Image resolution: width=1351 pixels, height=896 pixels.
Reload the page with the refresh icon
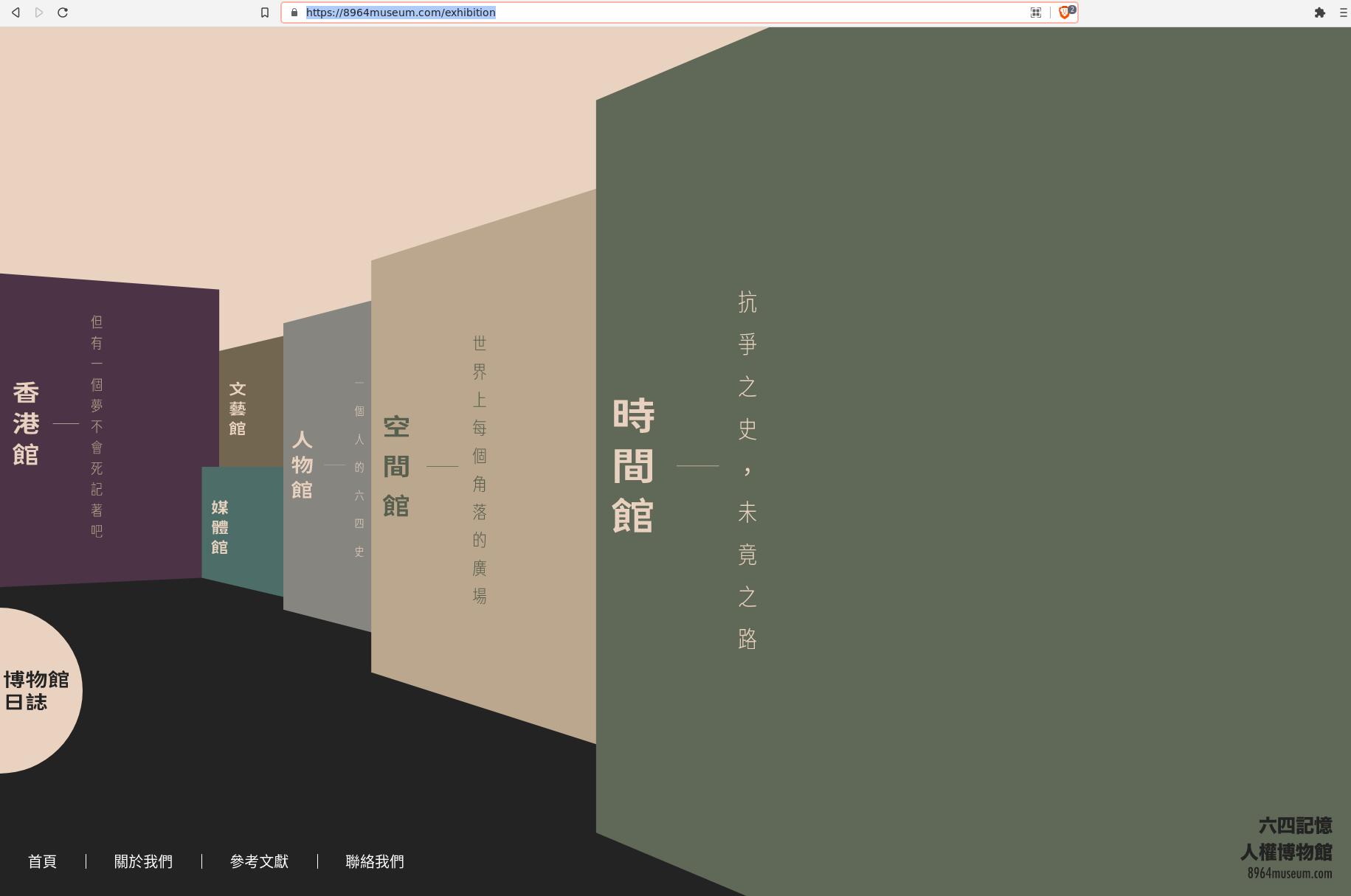tap(63, 13)
